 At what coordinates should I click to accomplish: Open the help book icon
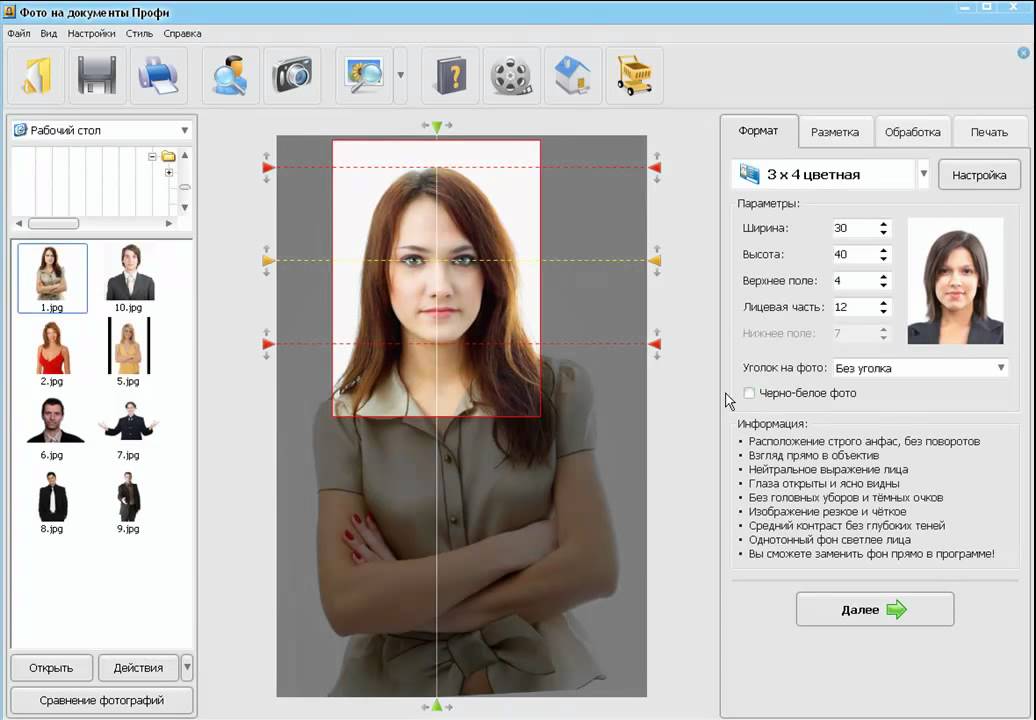pyautogui.click(x=450, y=76)
